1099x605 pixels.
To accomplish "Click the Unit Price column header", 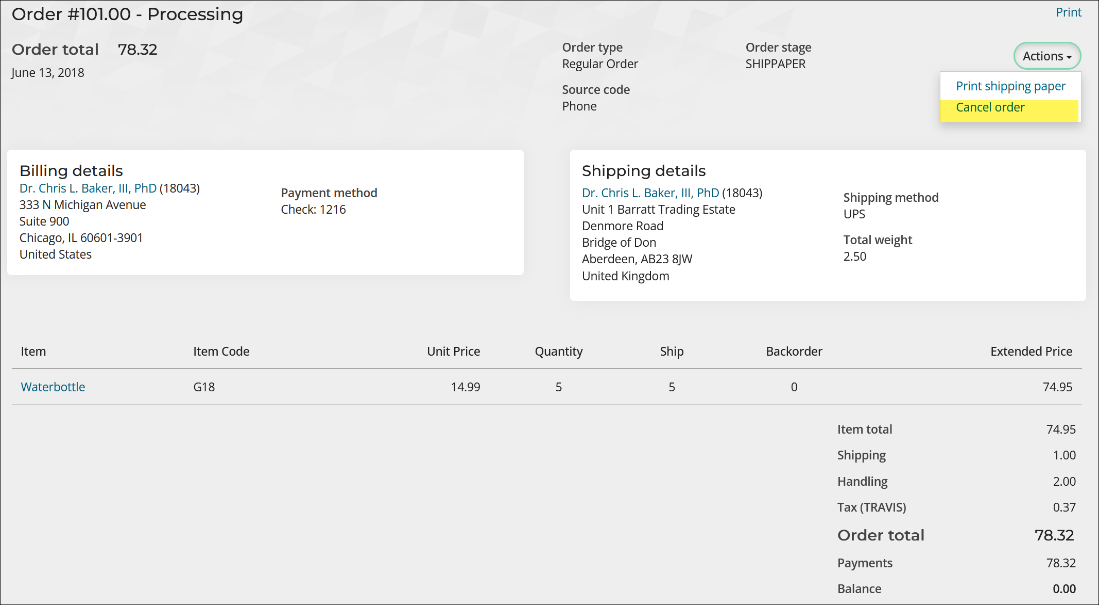I will click(x=453, y=351).
